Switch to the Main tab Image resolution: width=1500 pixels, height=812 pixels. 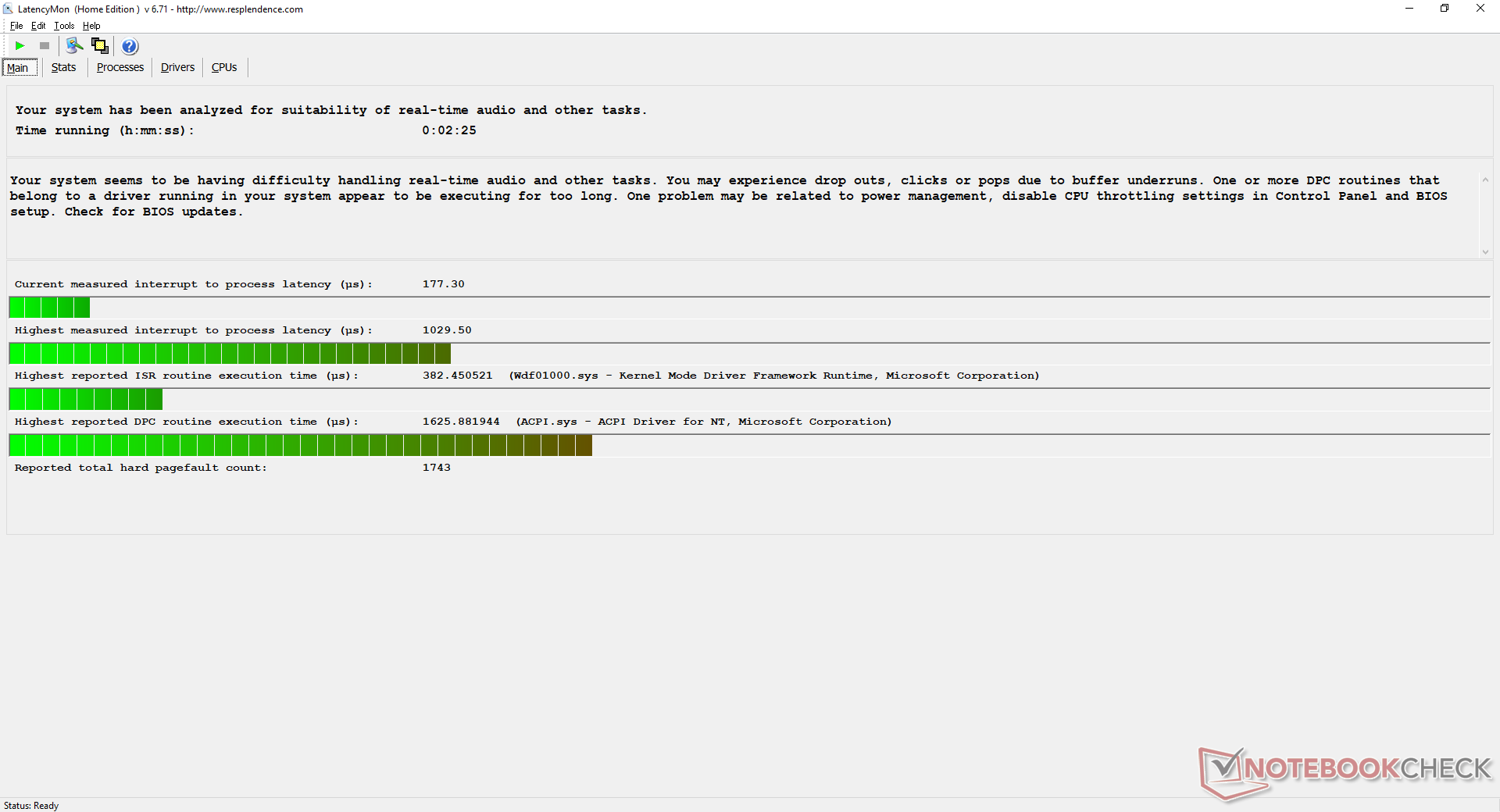[18, 68]
